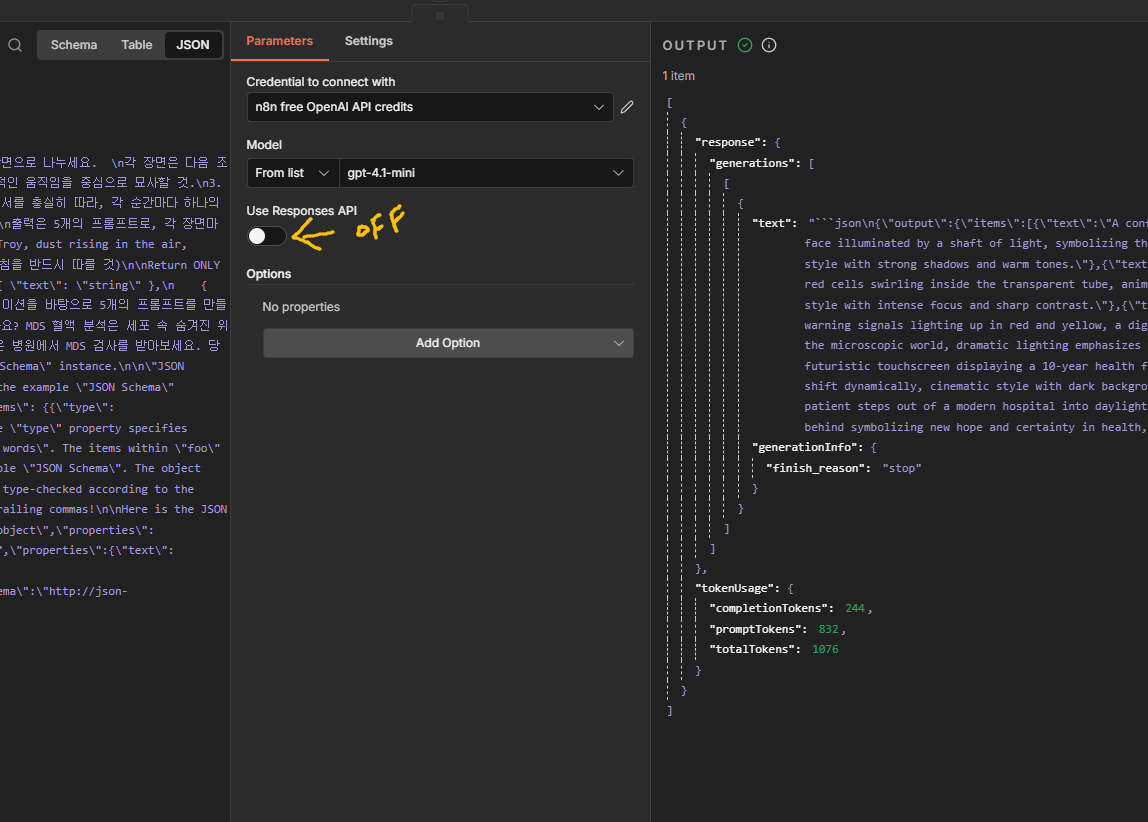This screenshot has height=822, width=1148.
Task: Click the info icon next to OUTPUT
Action: coord(769,45)
